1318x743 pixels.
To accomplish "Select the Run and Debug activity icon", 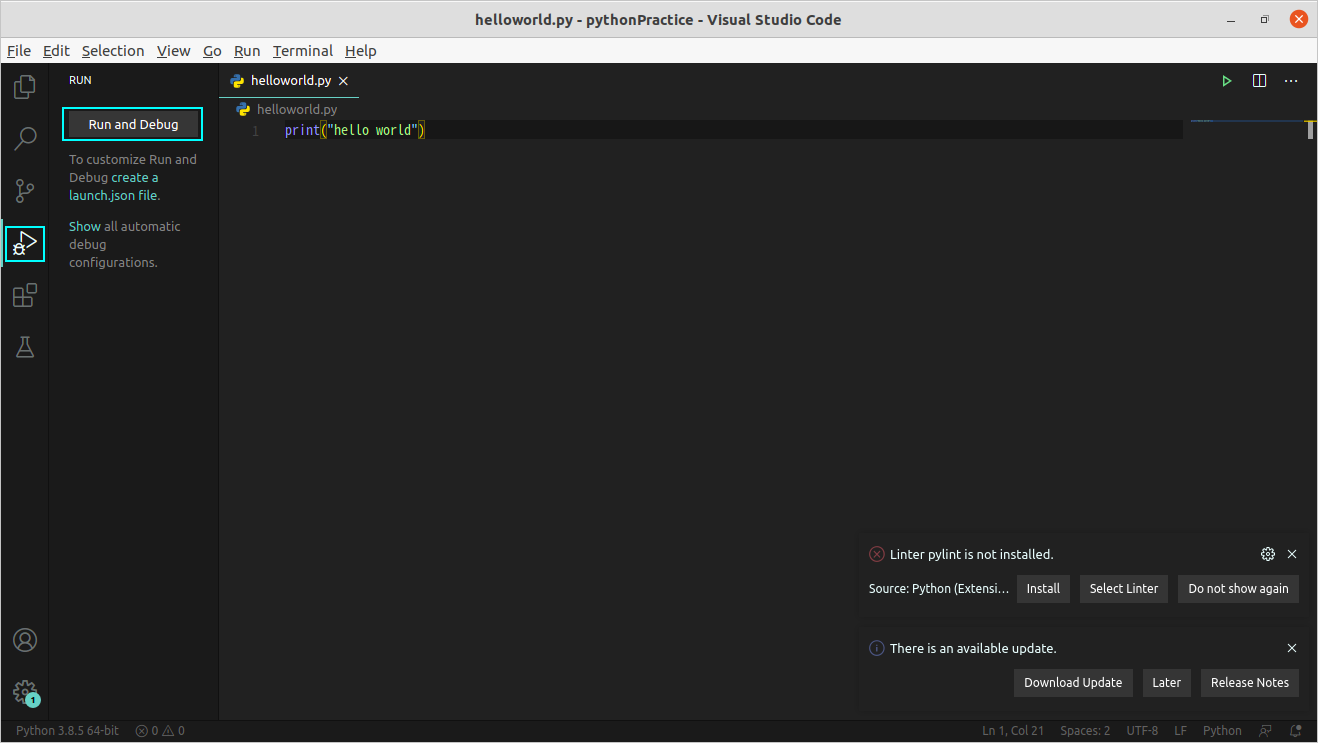I will point(25,243).
